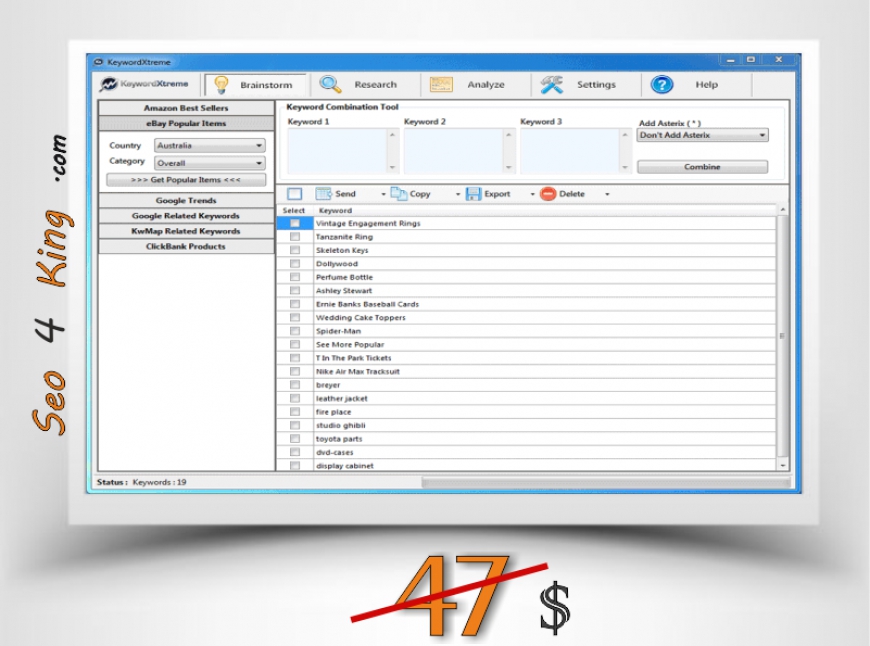The image size is (870, 646).
Task: Select the display cabinet row
Action: pyautogui.click(x=526, y=466)
